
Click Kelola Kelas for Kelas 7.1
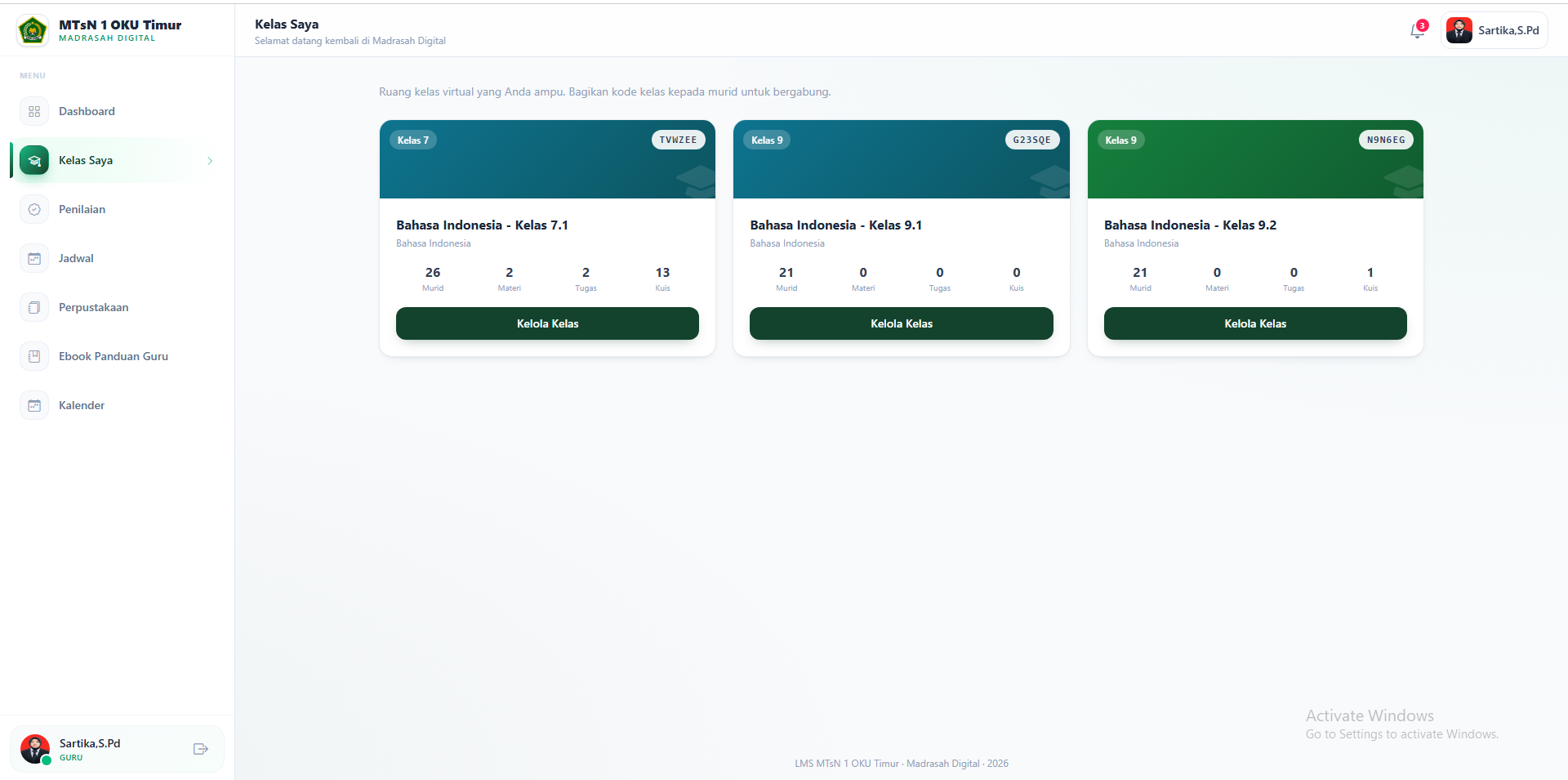tap(547, 323)
